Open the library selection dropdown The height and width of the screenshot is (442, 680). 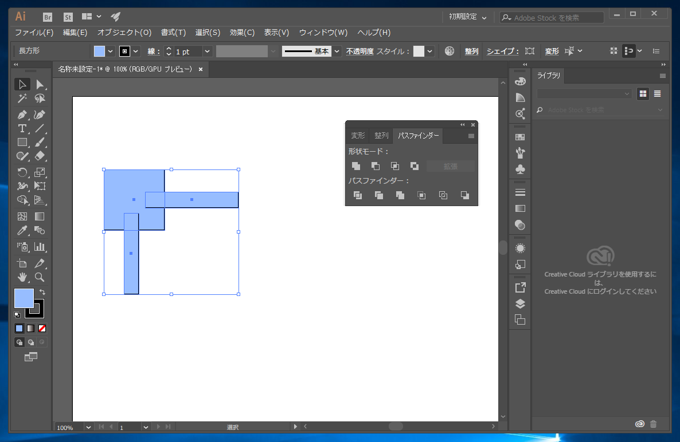click(x=584, y=94)
